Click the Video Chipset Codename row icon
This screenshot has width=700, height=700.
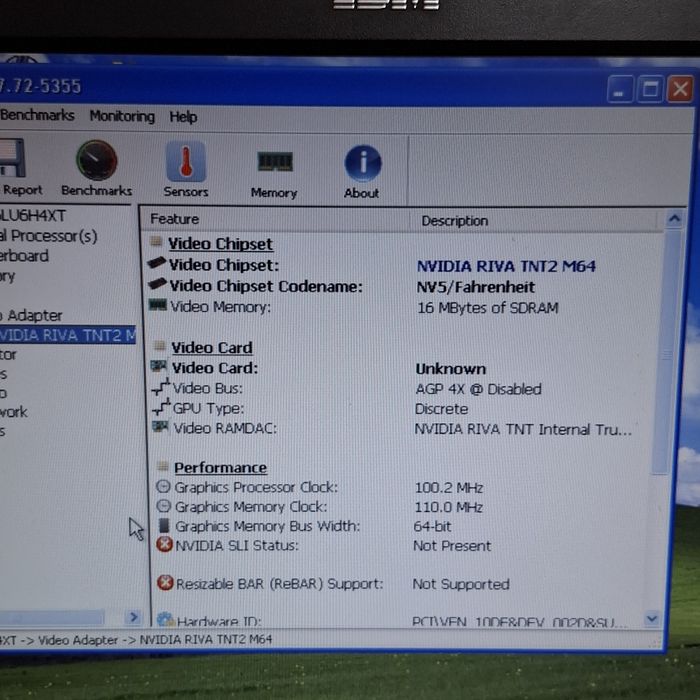pyautogui.click(x=157, y=283)
